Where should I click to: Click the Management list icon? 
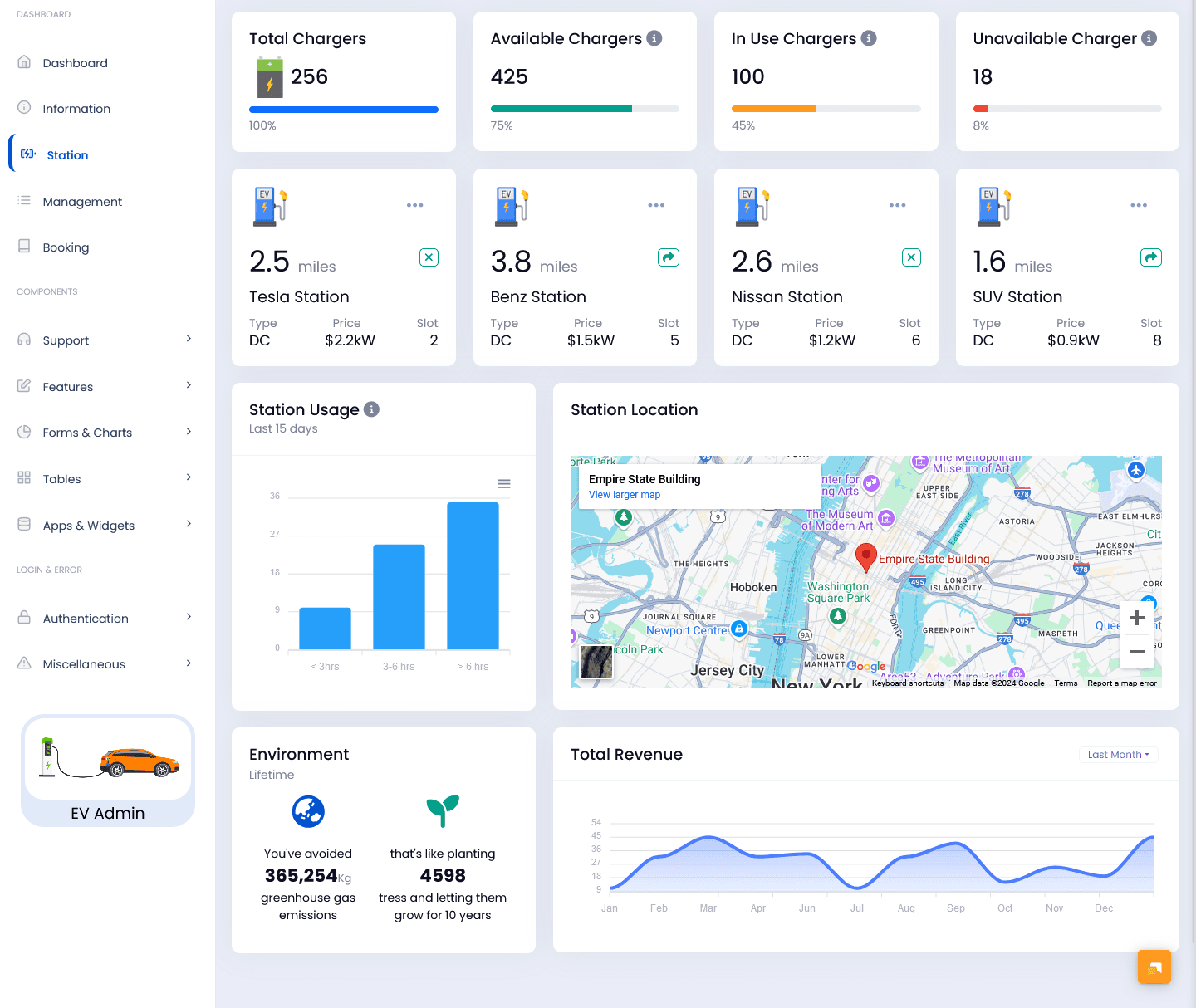(x=24, y=201)
